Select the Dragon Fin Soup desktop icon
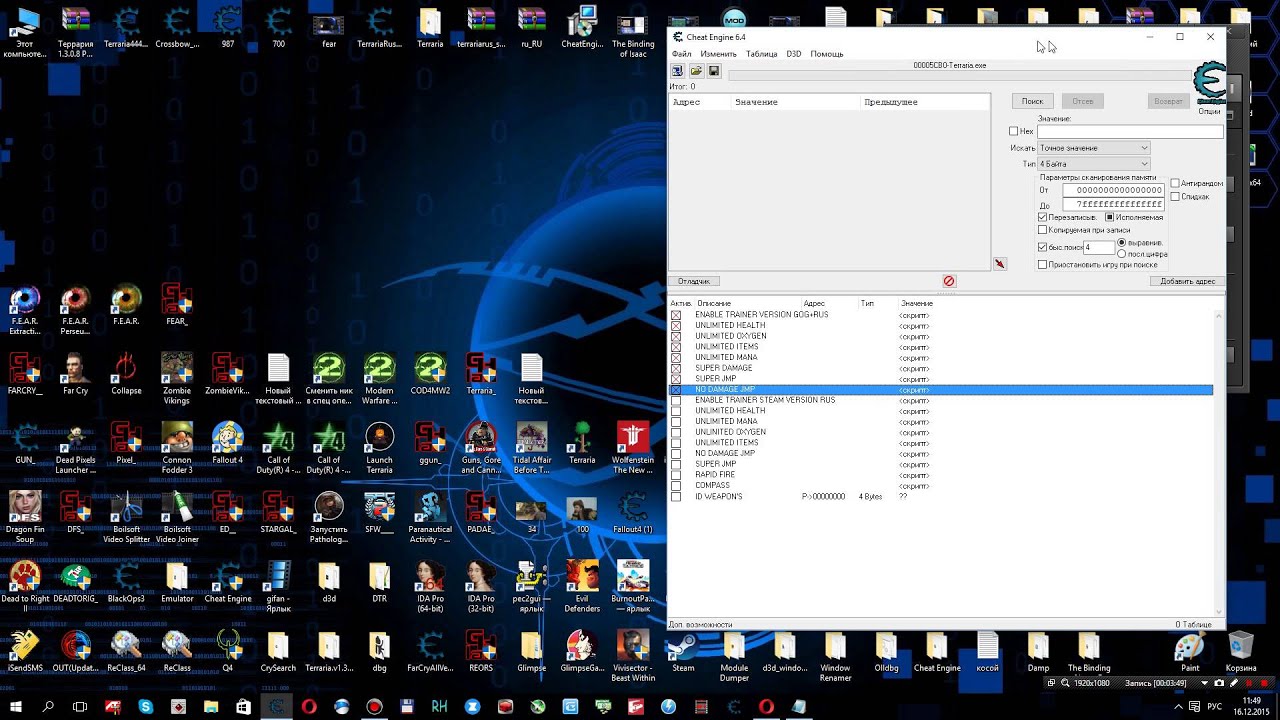The width and height of the screenshot is (1280, 720). coord(25,517)
